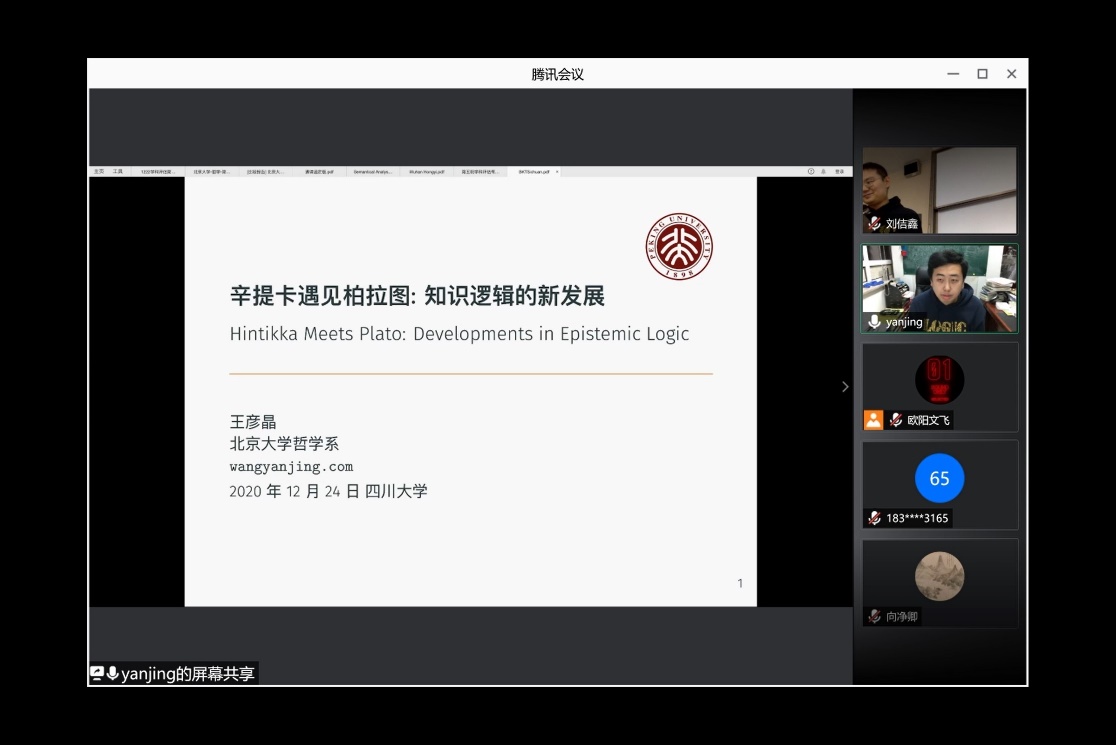Open the 主页 home tab in the PDF viewer
This screenshot has width=1116, height=745.
tap(99, 172)
